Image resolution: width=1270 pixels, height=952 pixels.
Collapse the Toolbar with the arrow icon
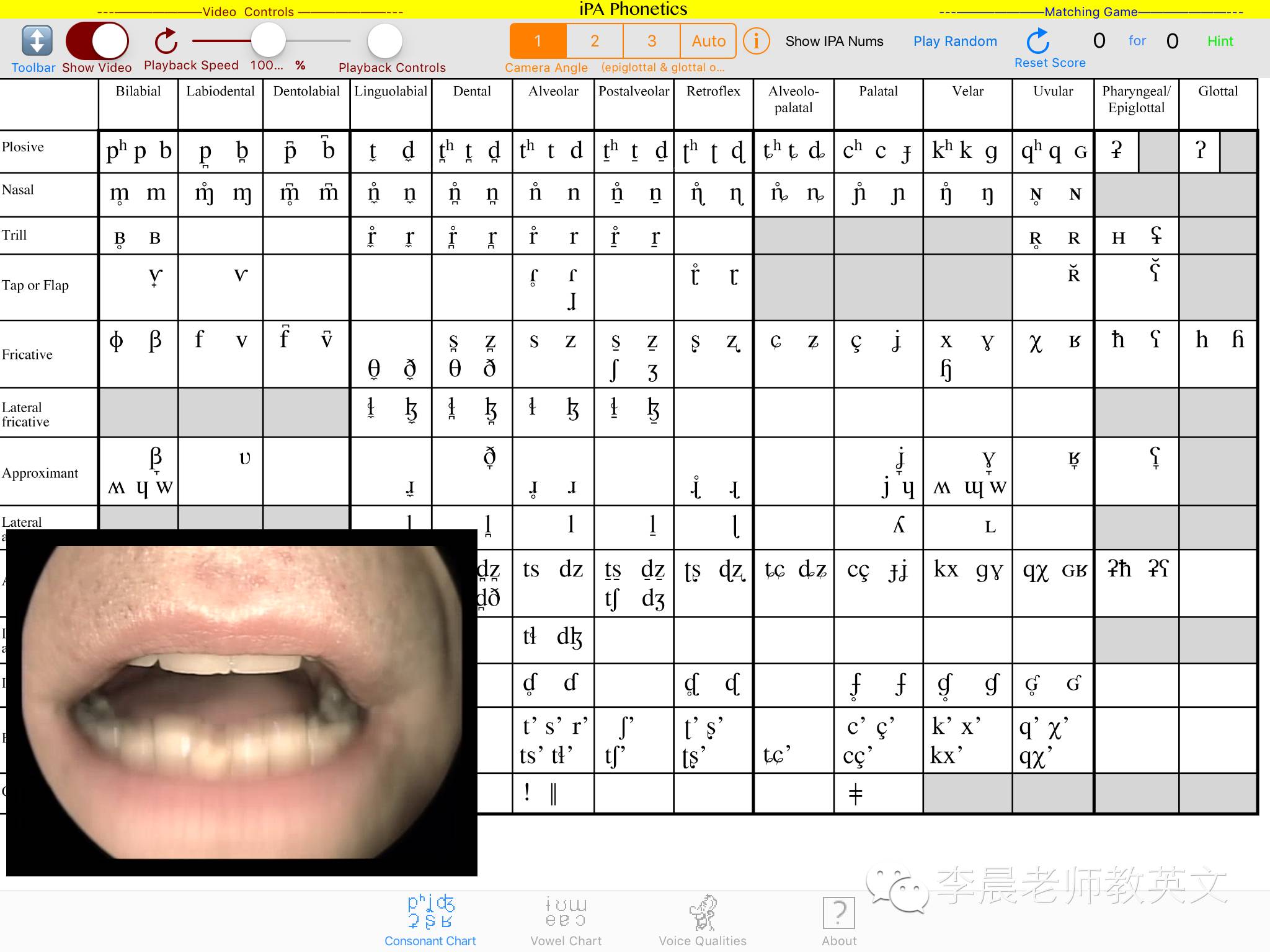(37, 41)
